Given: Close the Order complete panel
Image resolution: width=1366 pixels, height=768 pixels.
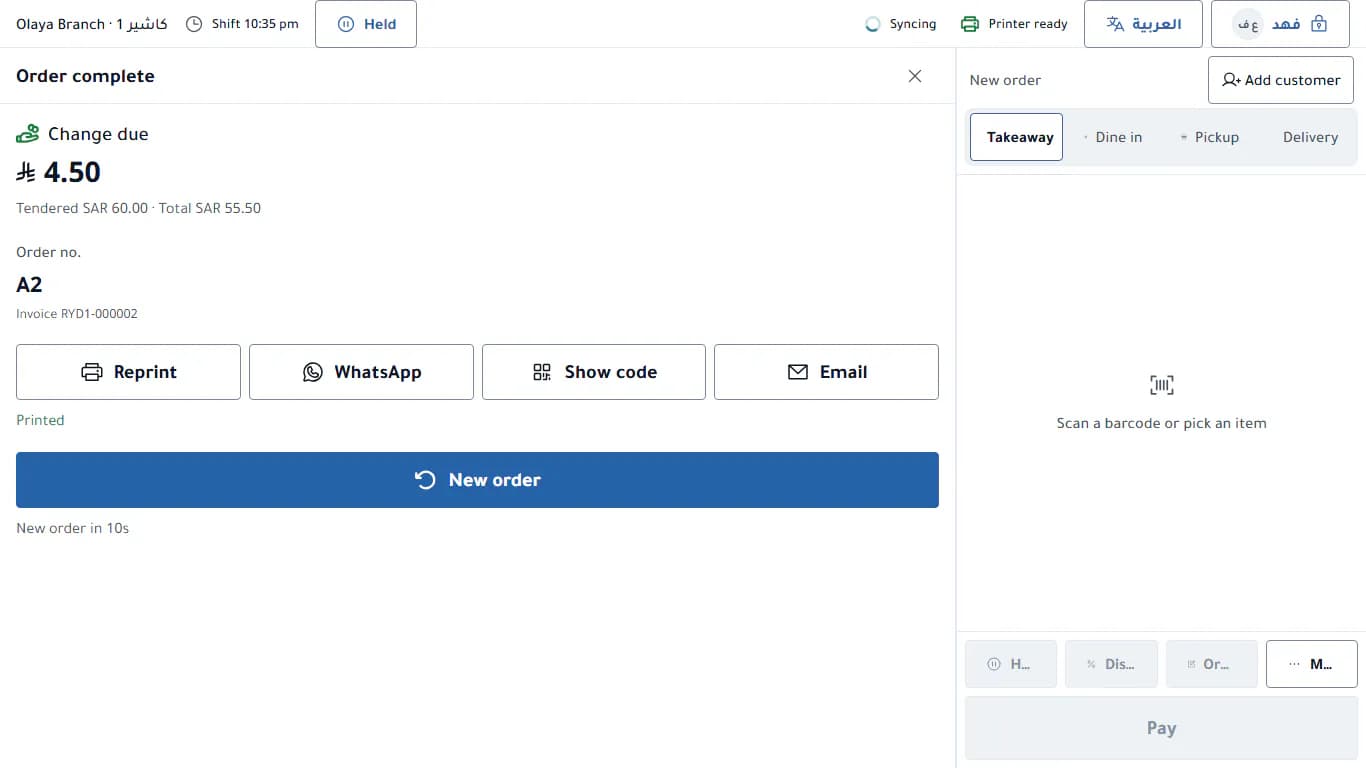Looking at the screenshot, I should pos(915,76).
